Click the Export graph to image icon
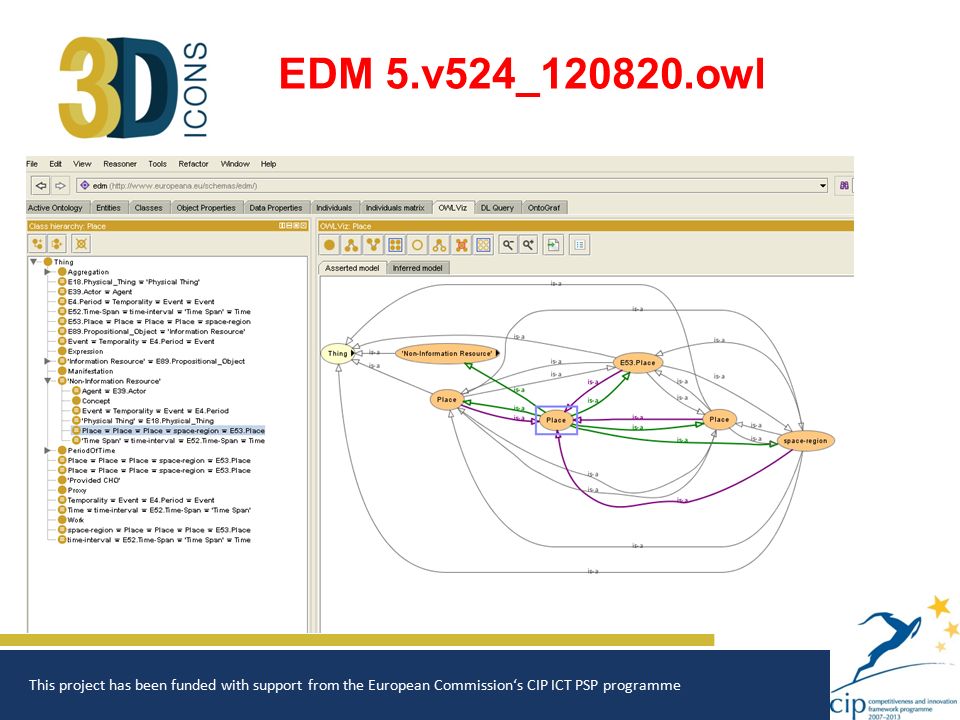960x720 pixels. point(553,246)
